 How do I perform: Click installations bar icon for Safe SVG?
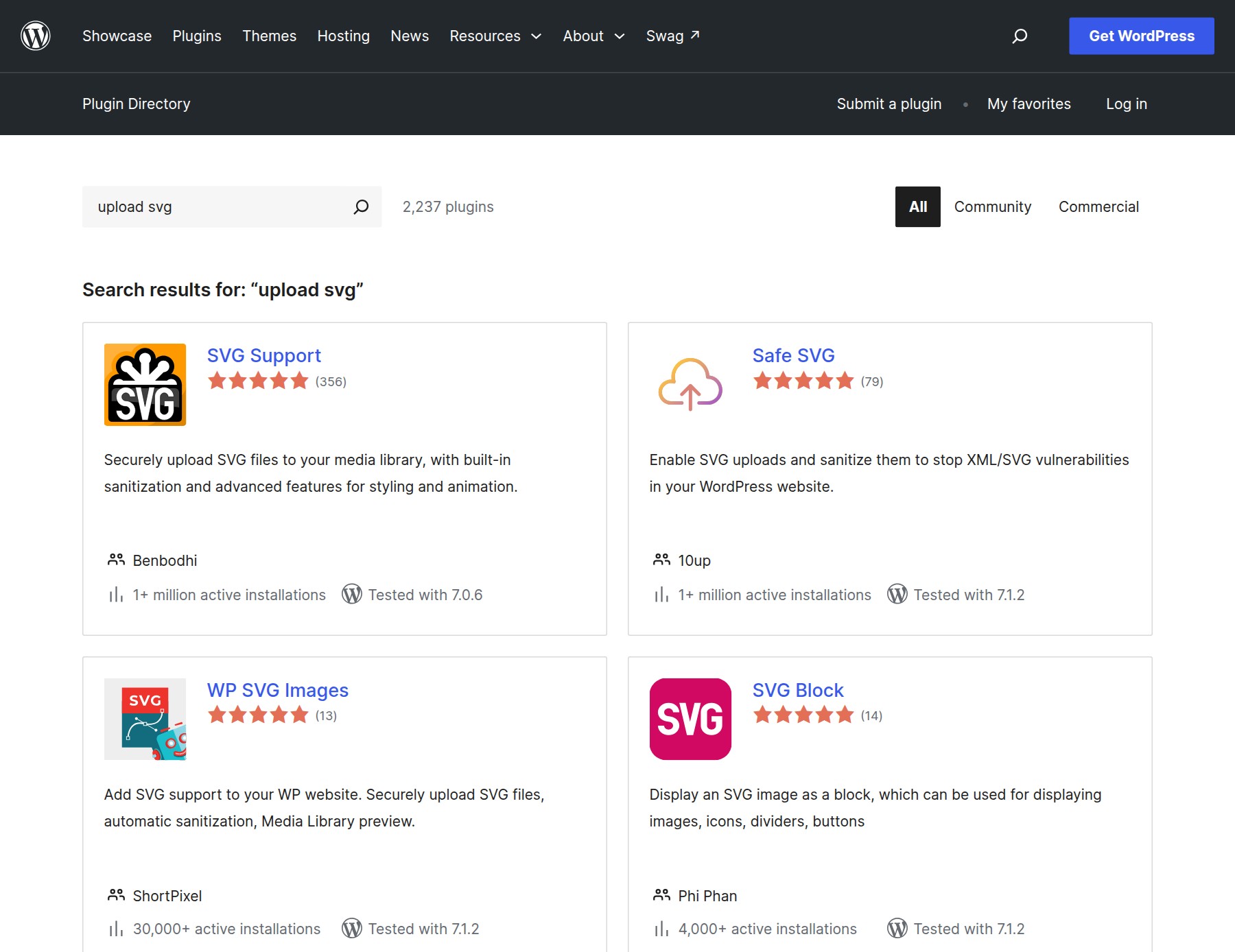coord(661,595)
